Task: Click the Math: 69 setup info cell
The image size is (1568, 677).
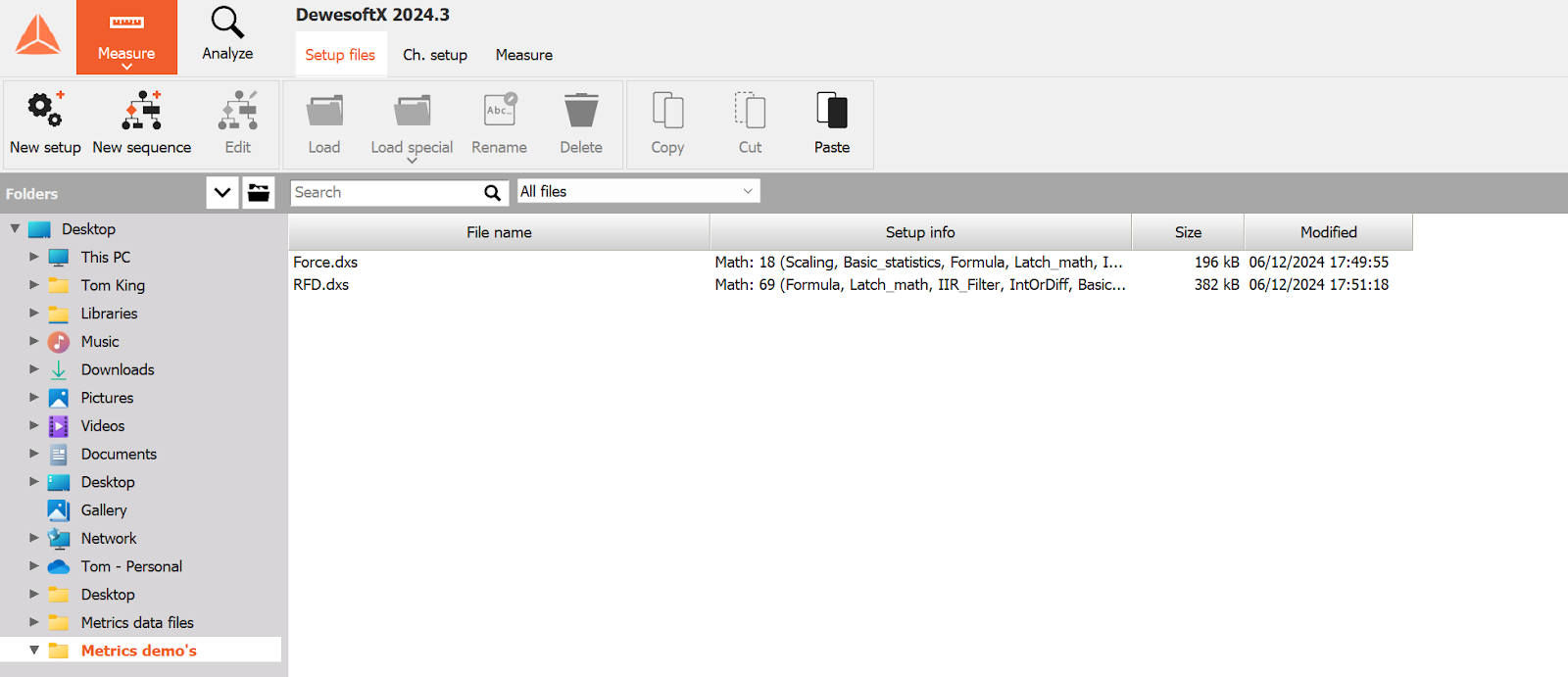Action: coord(920,285)
